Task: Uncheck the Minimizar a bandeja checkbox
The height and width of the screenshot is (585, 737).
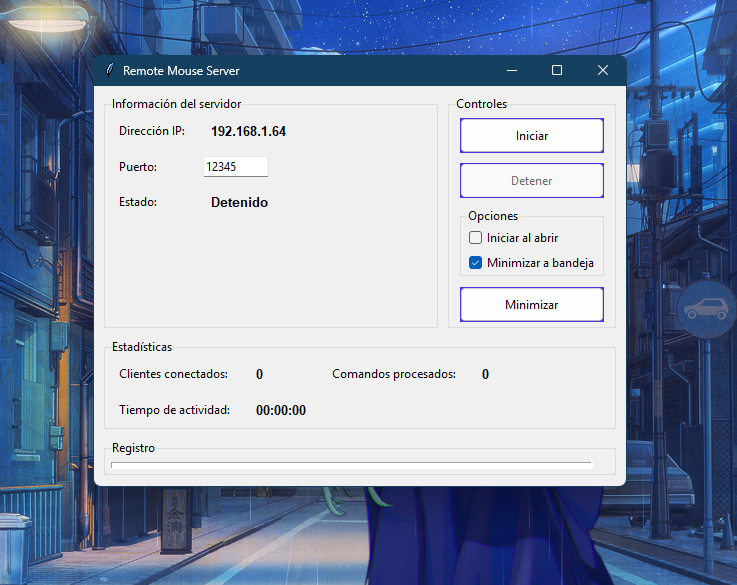Action: tap(475, 263)
